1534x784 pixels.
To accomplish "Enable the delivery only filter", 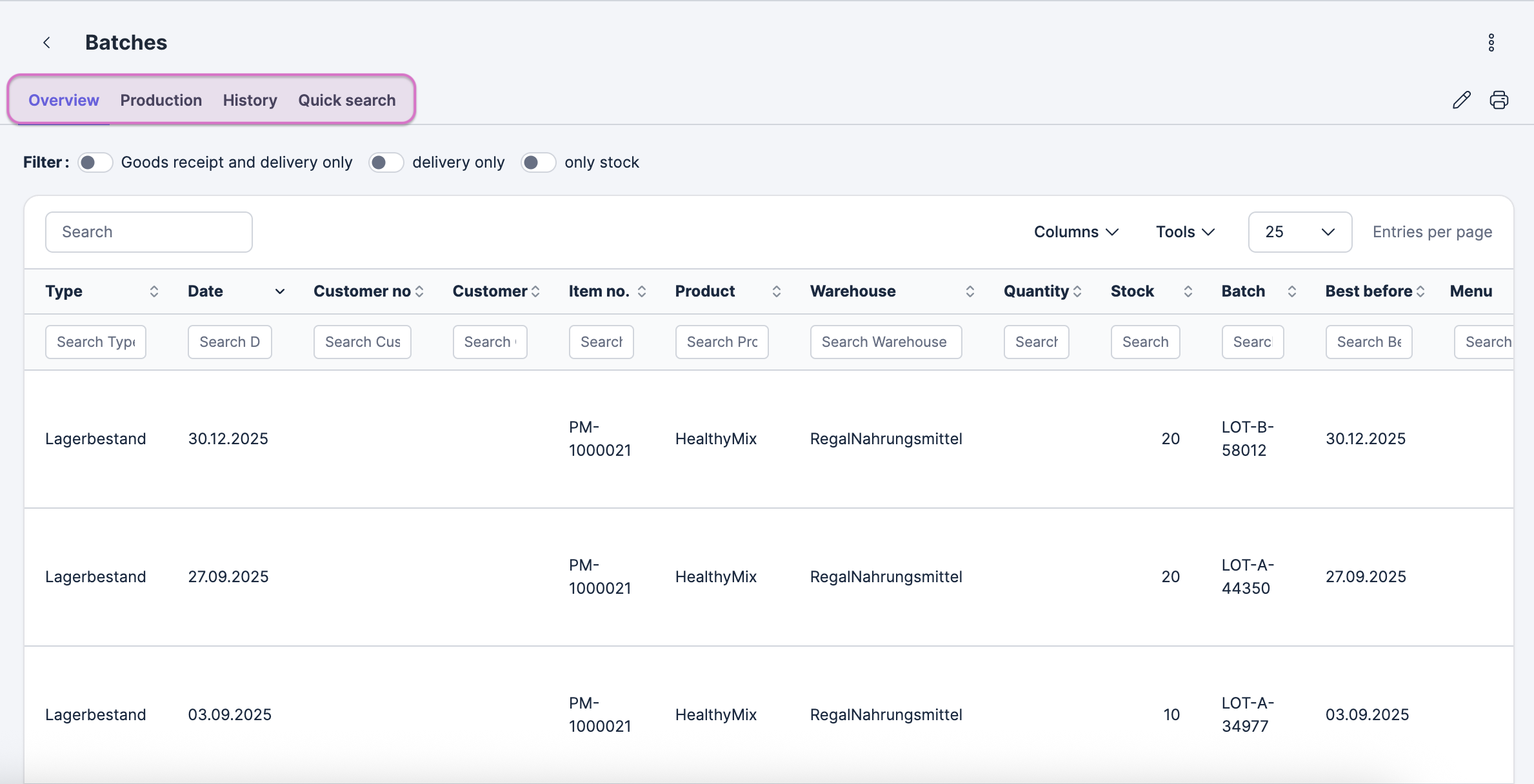I will pyautogui.click(x=386, y=162).
